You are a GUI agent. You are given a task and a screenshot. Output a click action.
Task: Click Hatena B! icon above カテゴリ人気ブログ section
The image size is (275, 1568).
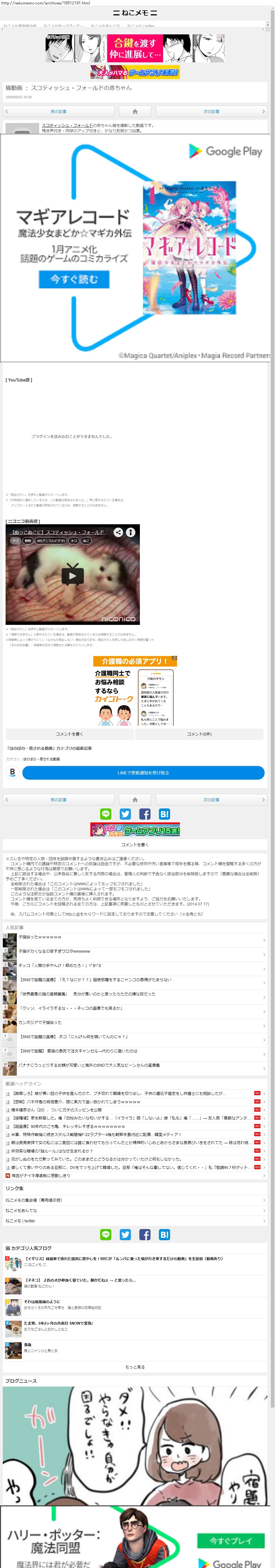pos(164,1234)
